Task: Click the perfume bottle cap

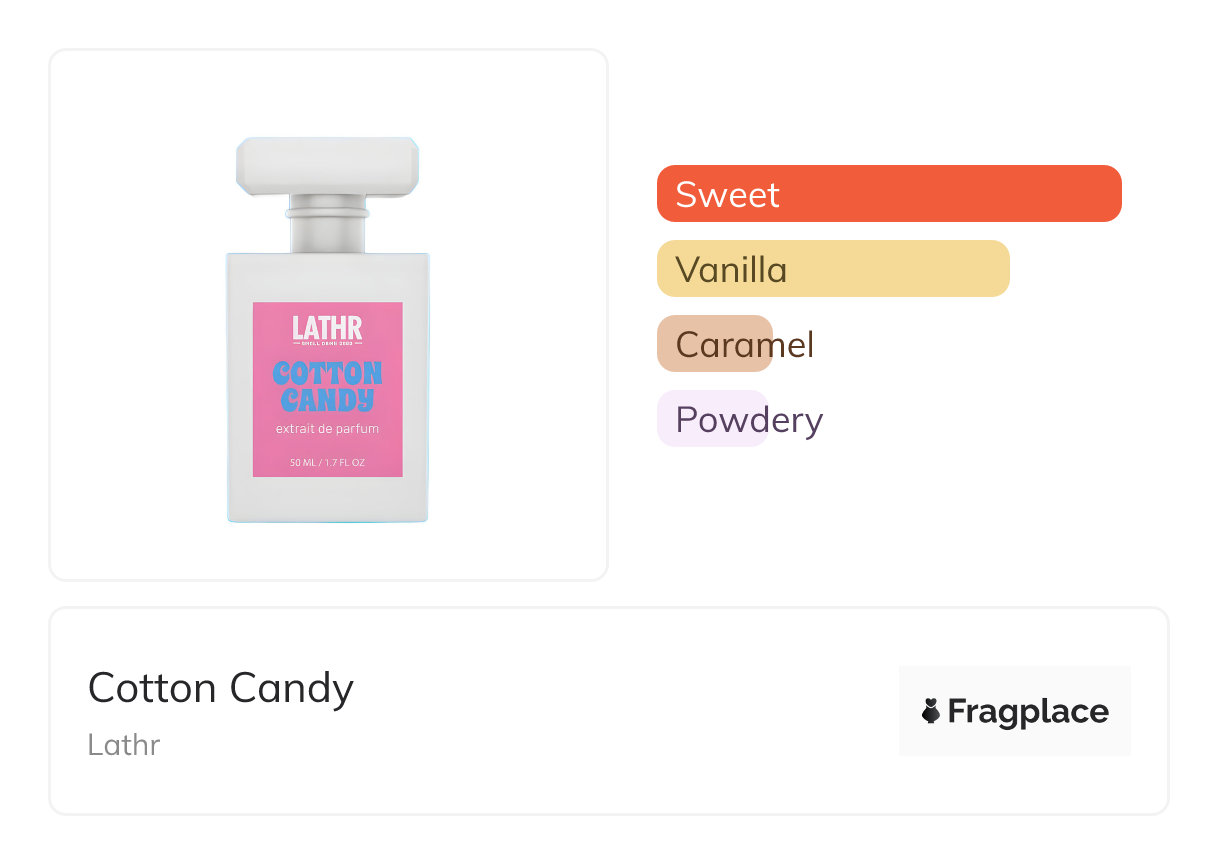Action: [328, 166]
